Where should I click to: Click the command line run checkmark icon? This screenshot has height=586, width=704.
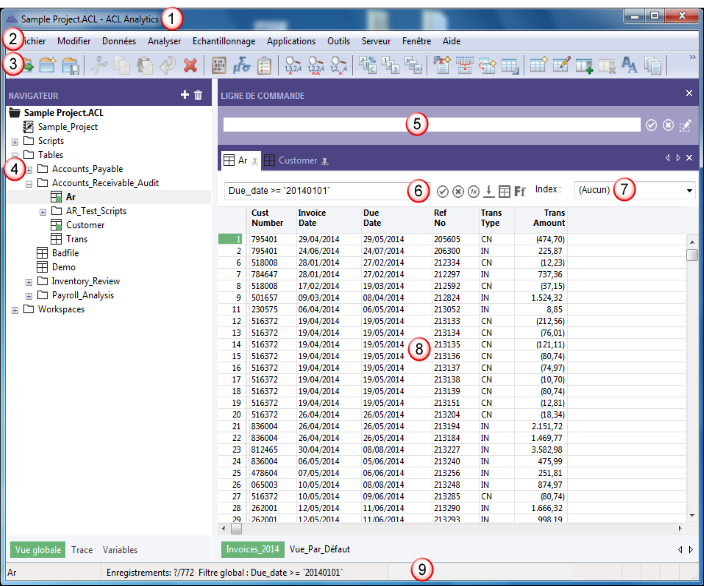pyautogui.click(x=651, y=125)
